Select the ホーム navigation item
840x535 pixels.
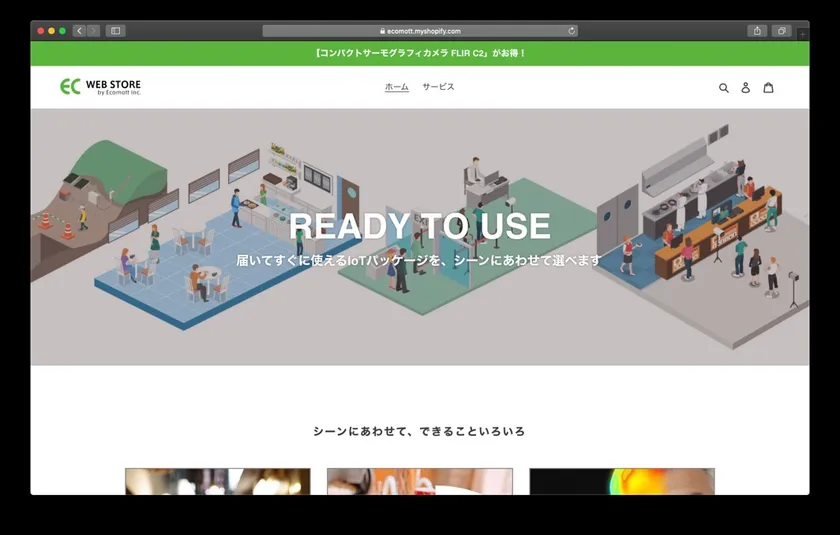[x=397, y=87]
